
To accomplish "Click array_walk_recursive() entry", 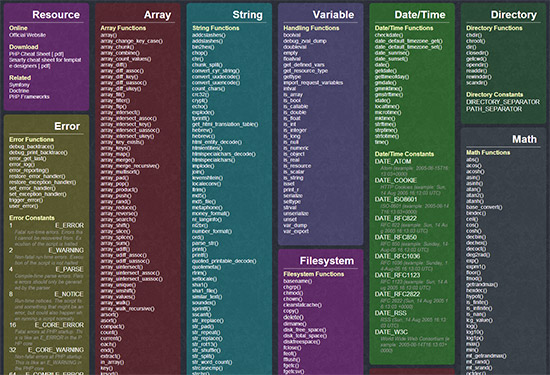I will (127, 309).
